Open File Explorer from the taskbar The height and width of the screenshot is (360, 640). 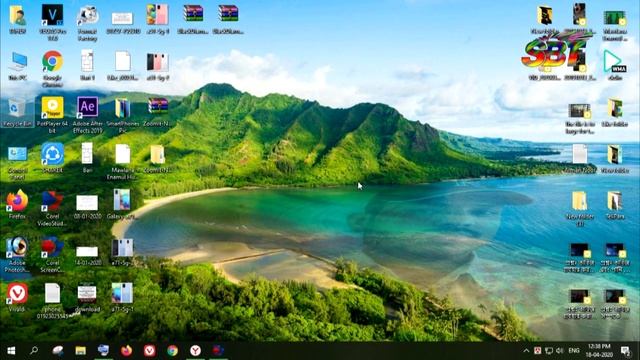[80, 351]
